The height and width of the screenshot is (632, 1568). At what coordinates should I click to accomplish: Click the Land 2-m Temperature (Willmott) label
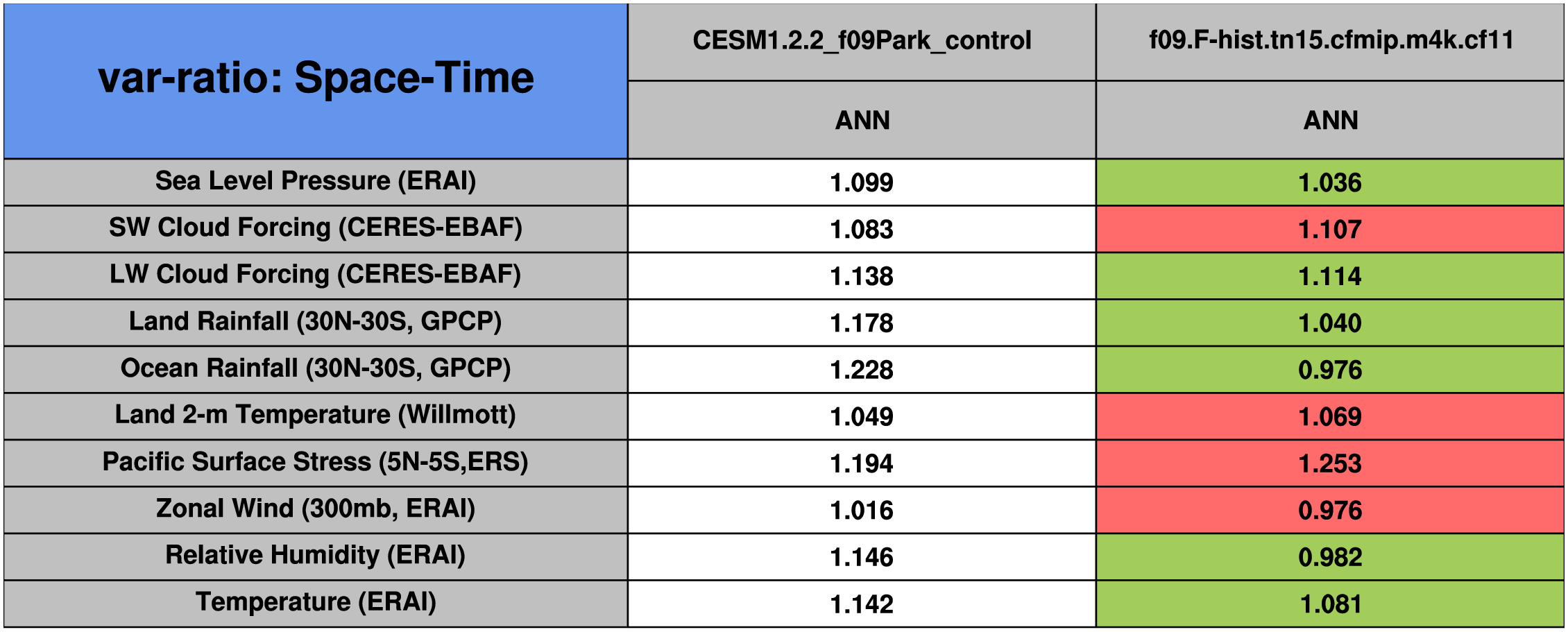point(316,415)
